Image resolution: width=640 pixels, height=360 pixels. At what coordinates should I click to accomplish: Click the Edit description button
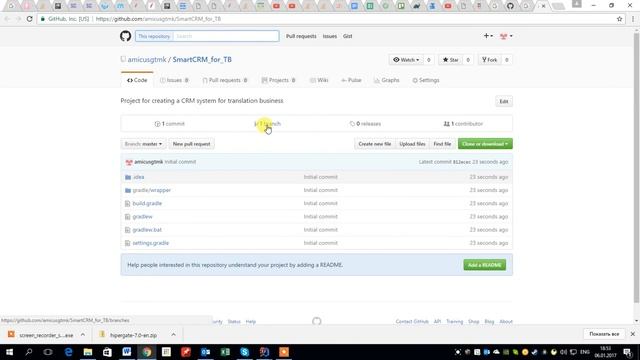(x=504, y=101)
